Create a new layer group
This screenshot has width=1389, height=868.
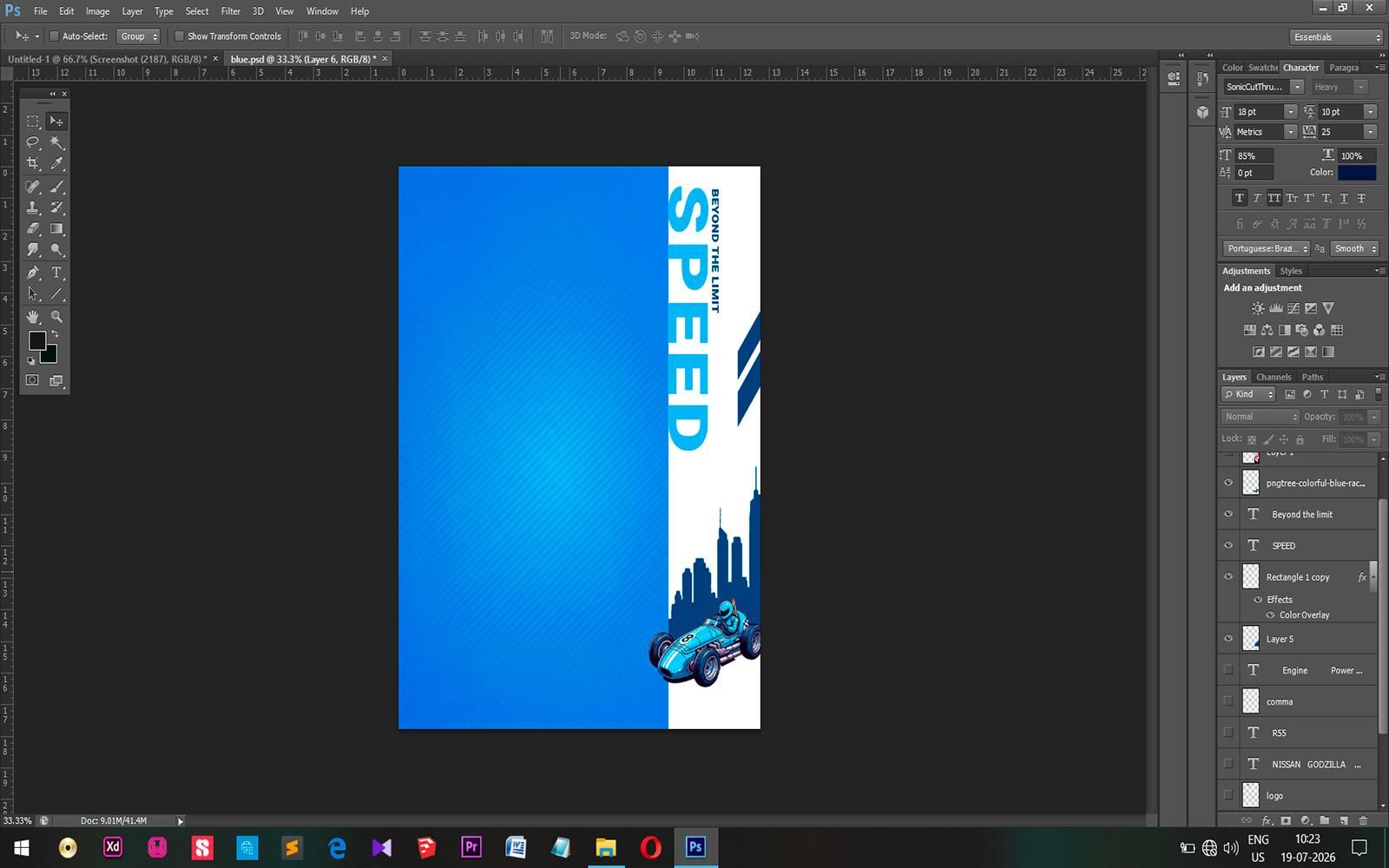point(1325,820)
